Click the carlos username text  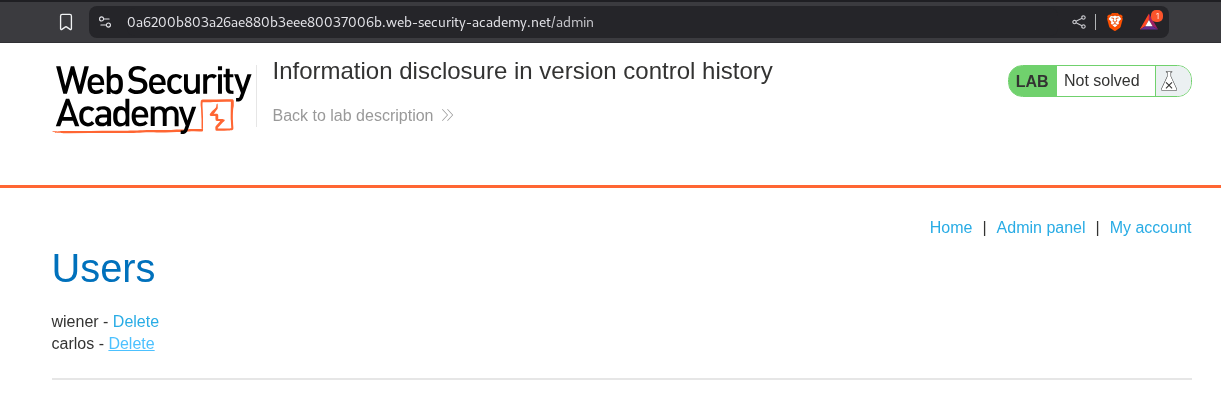click(73, 344)
